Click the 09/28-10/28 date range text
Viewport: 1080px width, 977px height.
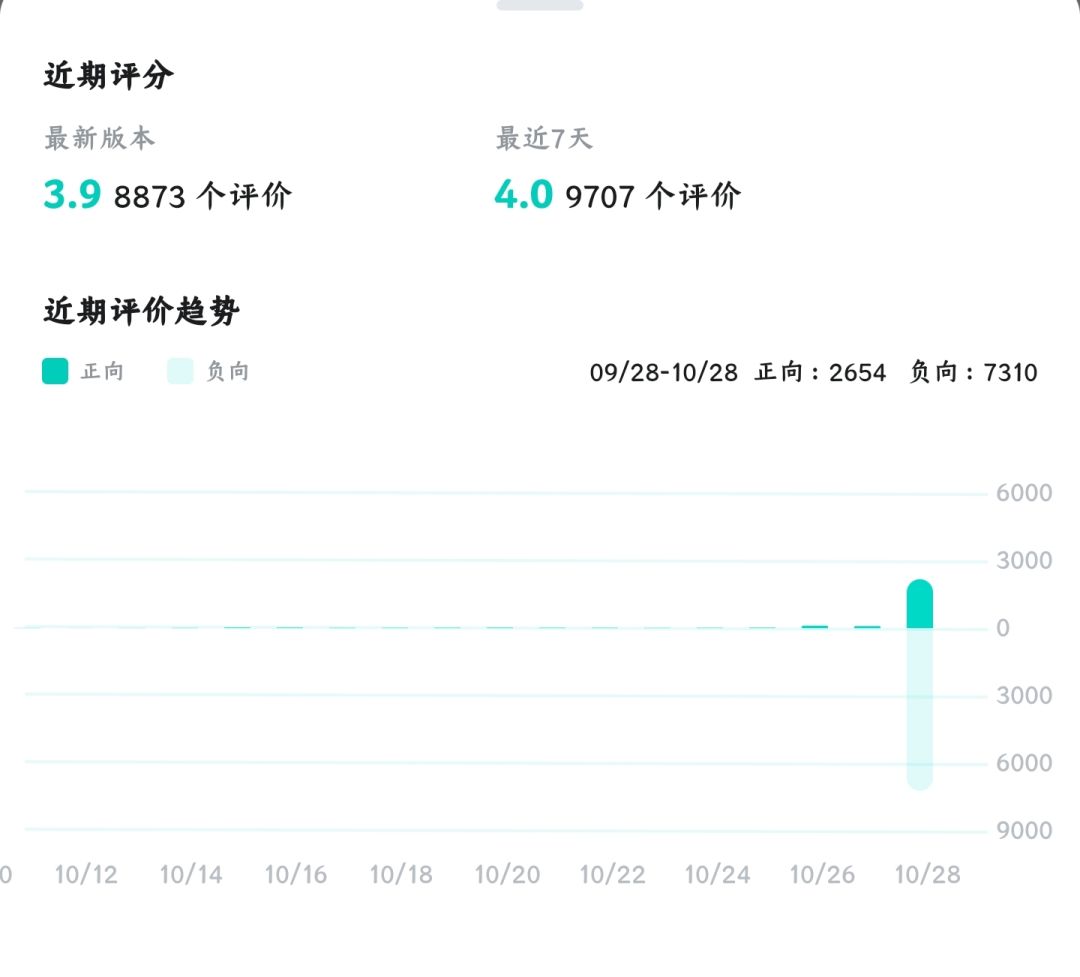[663, 372]
